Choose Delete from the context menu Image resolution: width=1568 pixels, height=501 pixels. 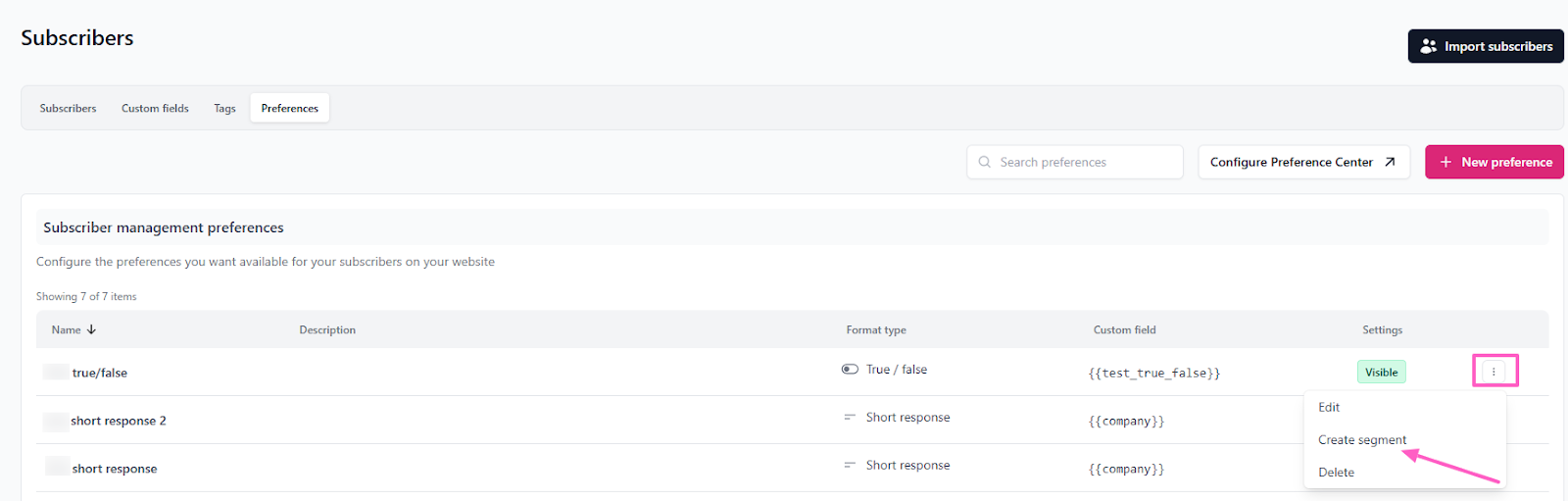pos(1336,473)
